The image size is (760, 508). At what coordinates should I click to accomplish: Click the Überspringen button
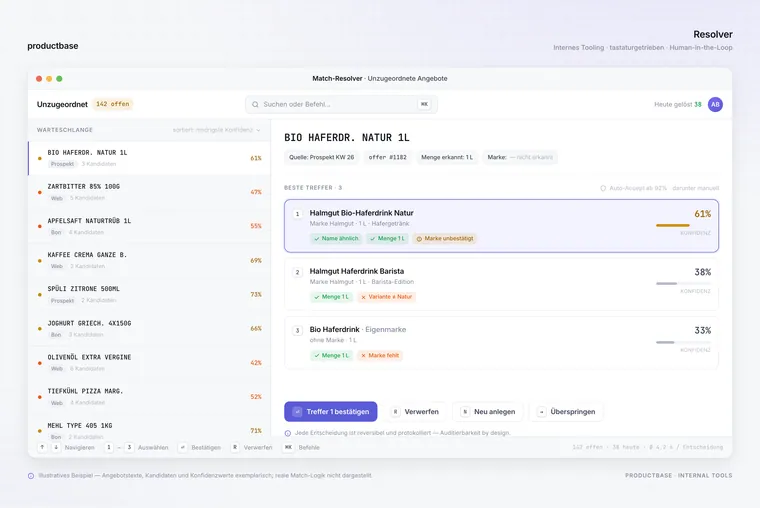click(566, 412)
